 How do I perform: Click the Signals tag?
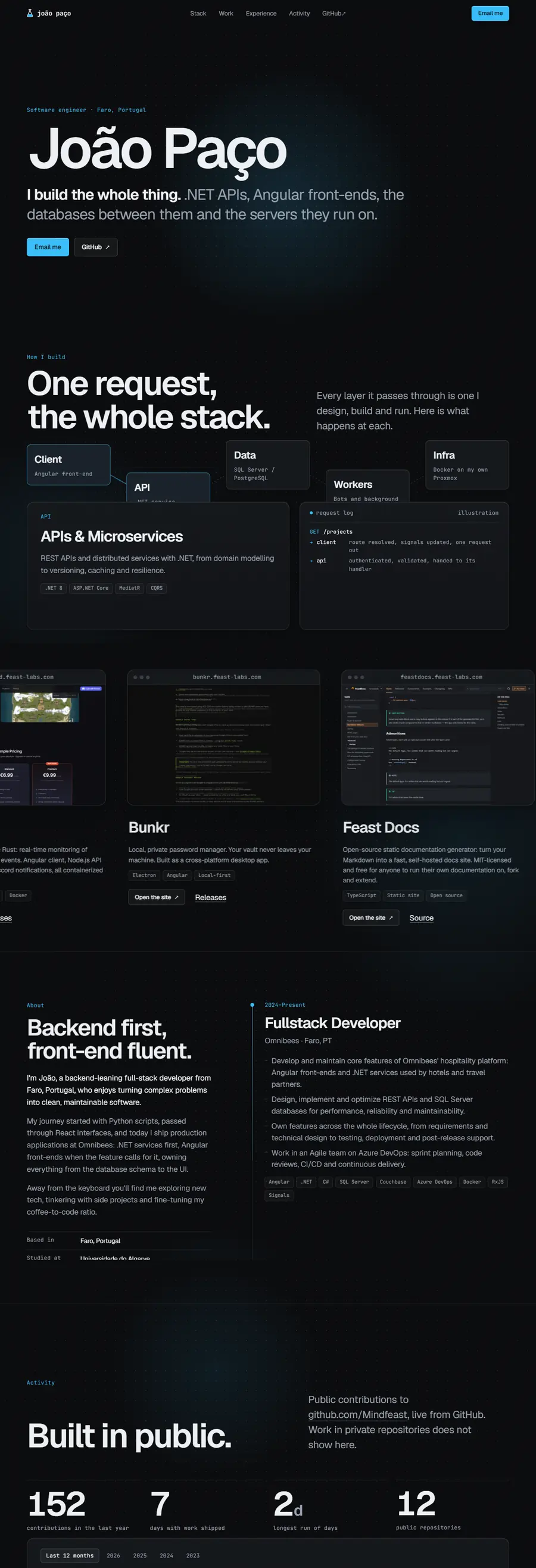click(x=279, y=1196)
